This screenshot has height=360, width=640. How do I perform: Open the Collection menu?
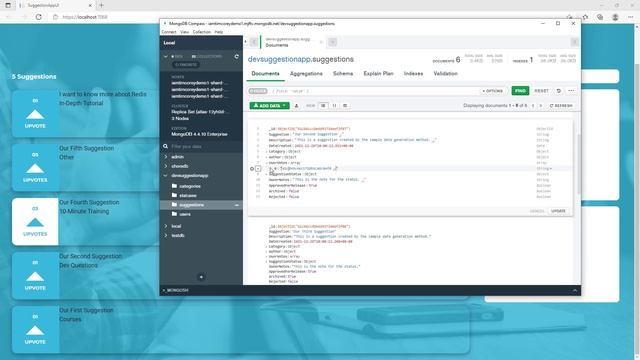coord(202,32)
